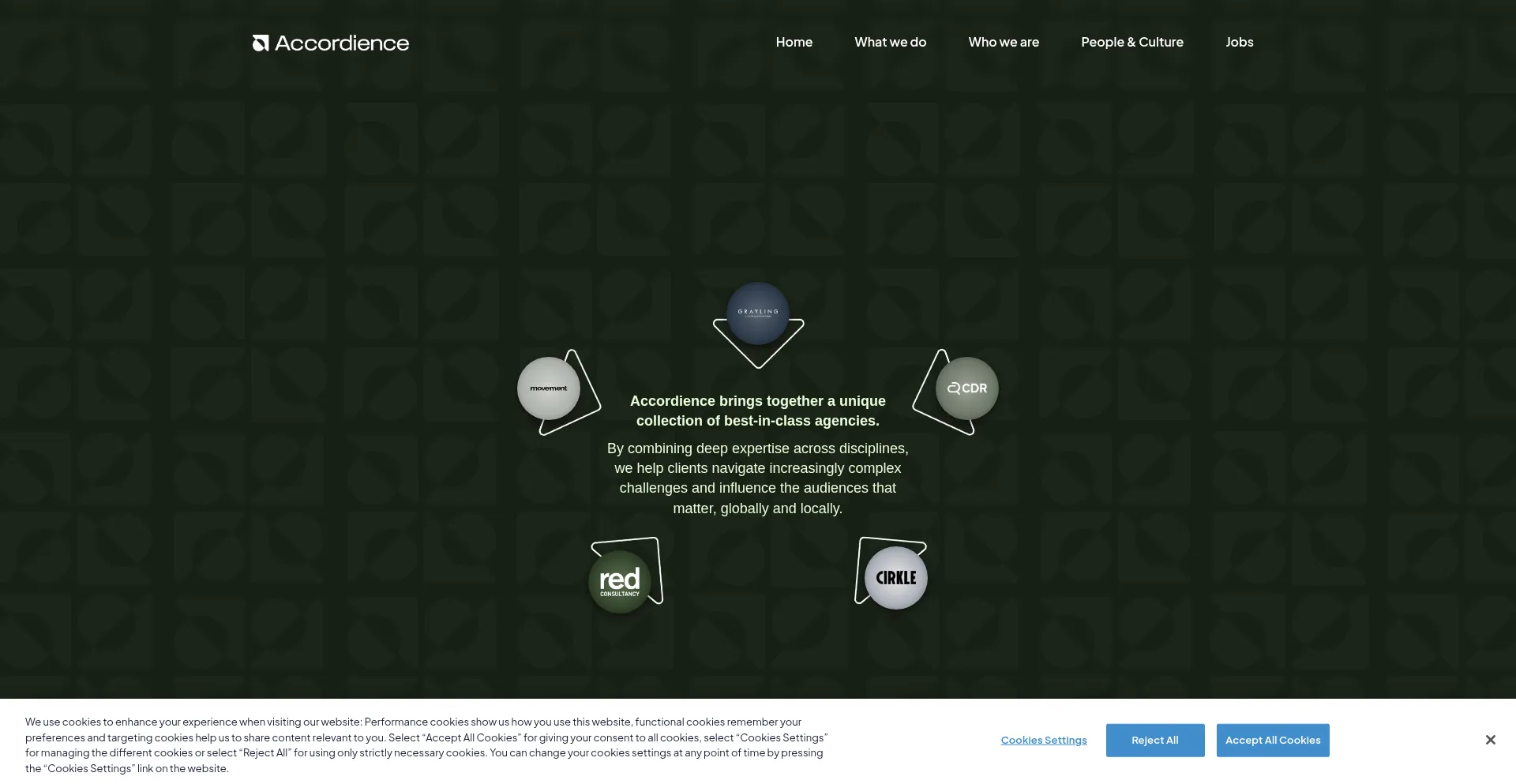Open the What we do page
1516x784 pixels.
[x=890, y=42]
